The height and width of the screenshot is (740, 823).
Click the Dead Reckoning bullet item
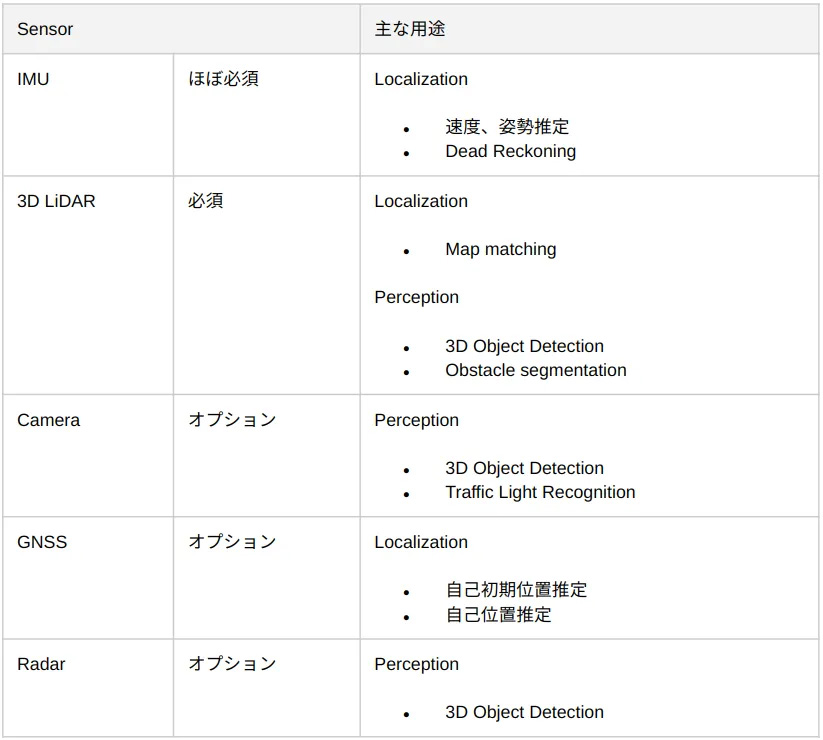click(x=510, y=151)
